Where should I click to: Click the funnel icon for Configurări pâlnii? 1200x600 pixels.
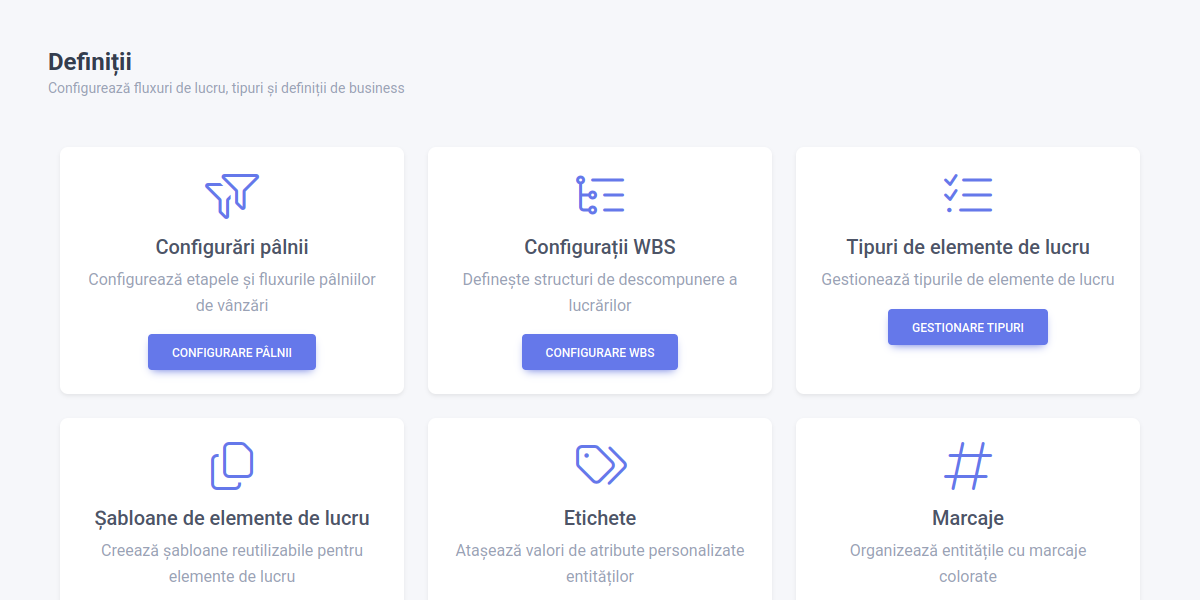coord(232,195)
